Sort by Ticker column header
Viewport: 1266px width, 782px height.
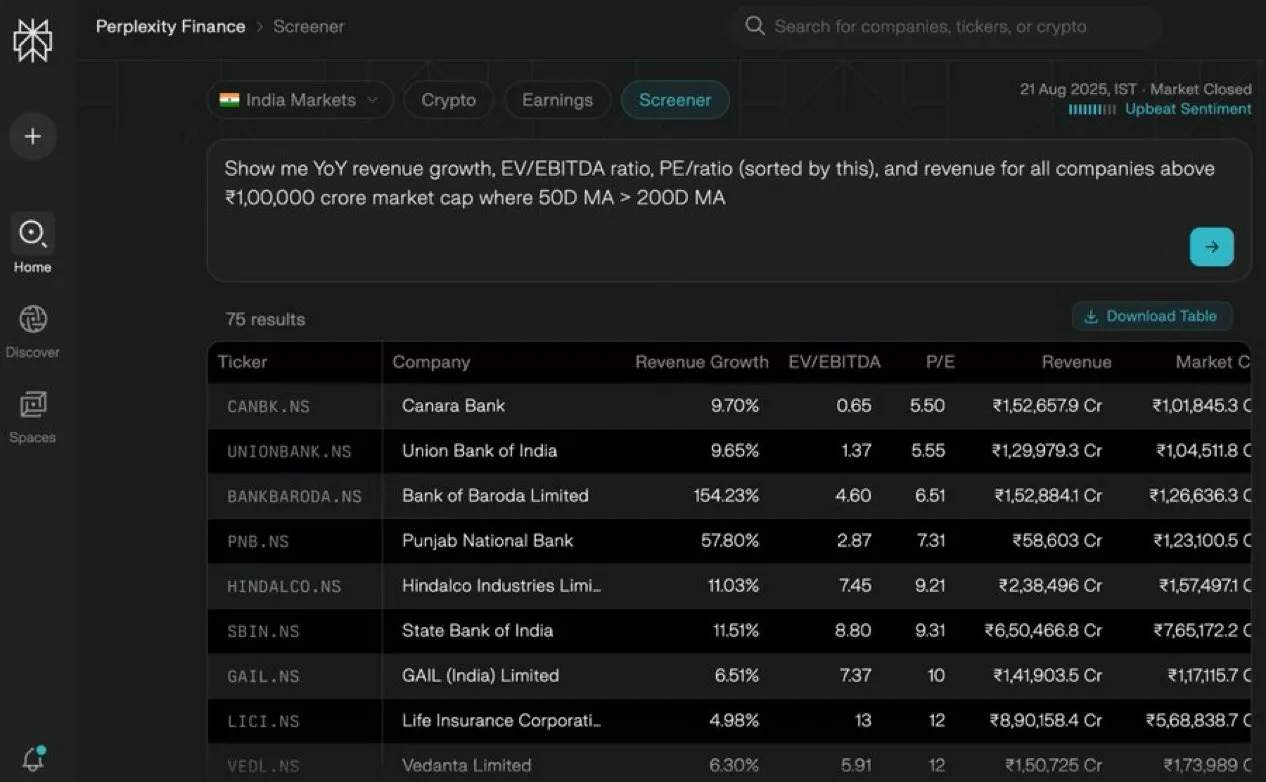242,362
